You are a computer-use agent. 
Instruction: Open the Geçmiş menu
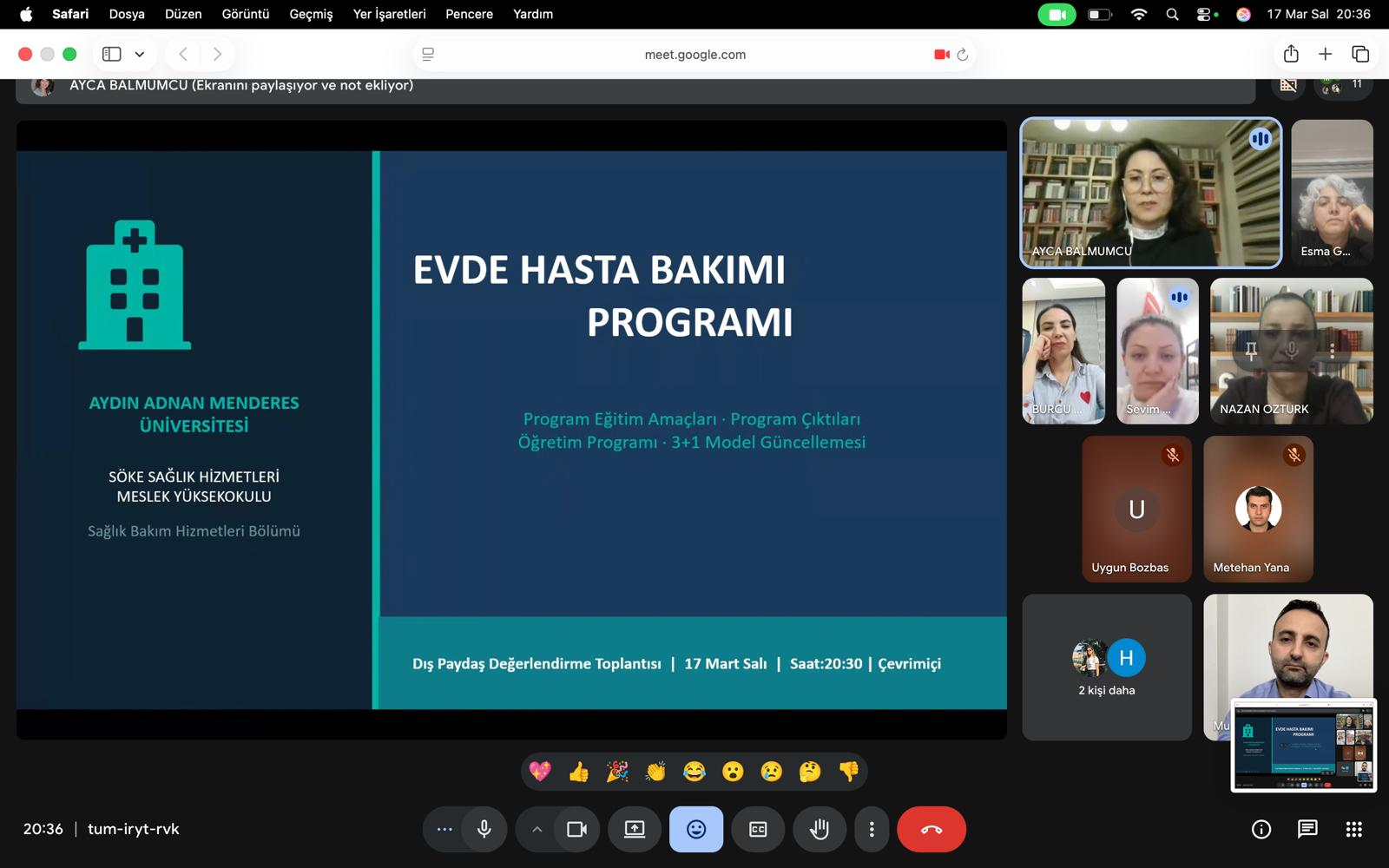click(x=311, y=14)
